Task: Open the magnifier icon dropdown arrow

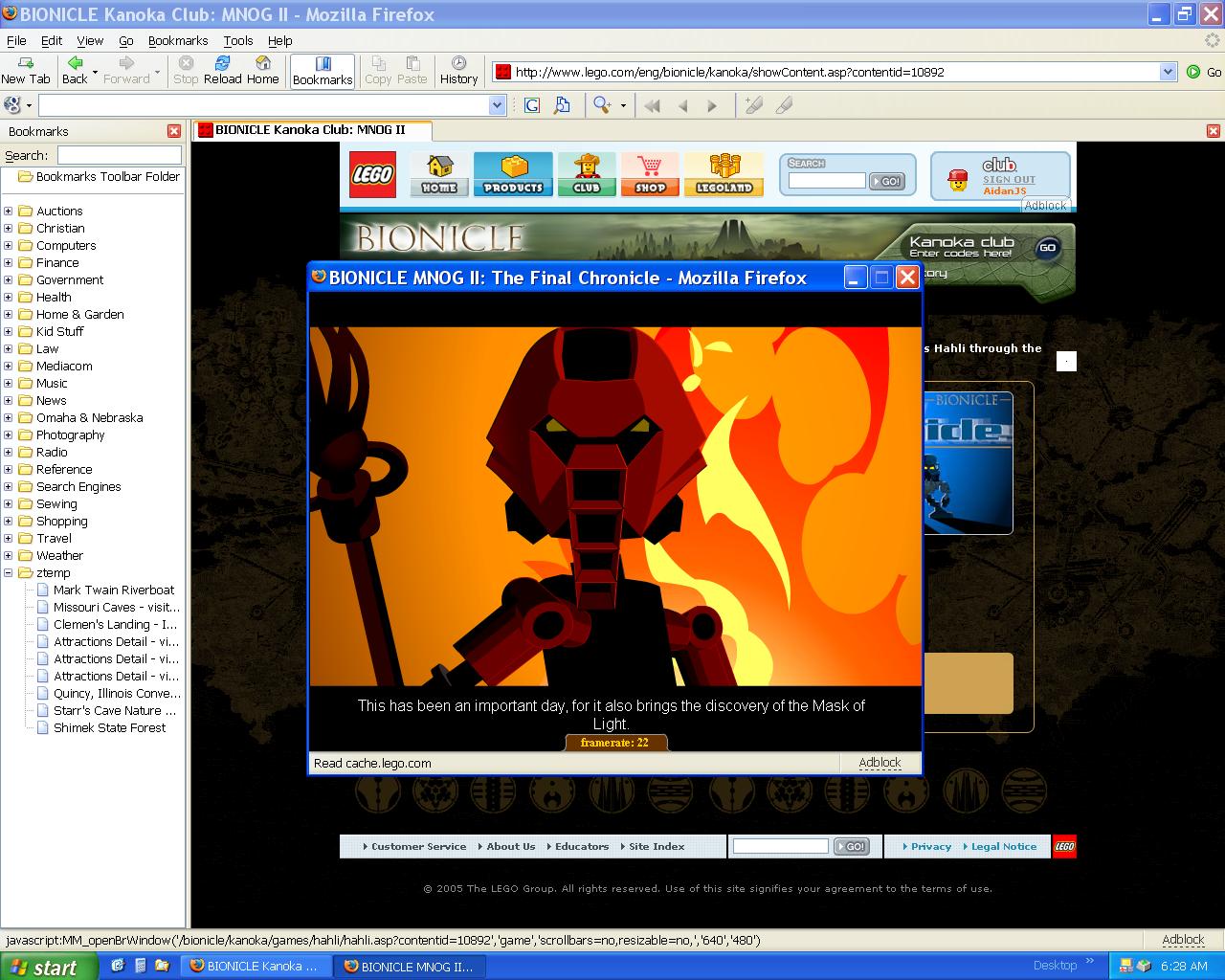Action: click(623, 105)
